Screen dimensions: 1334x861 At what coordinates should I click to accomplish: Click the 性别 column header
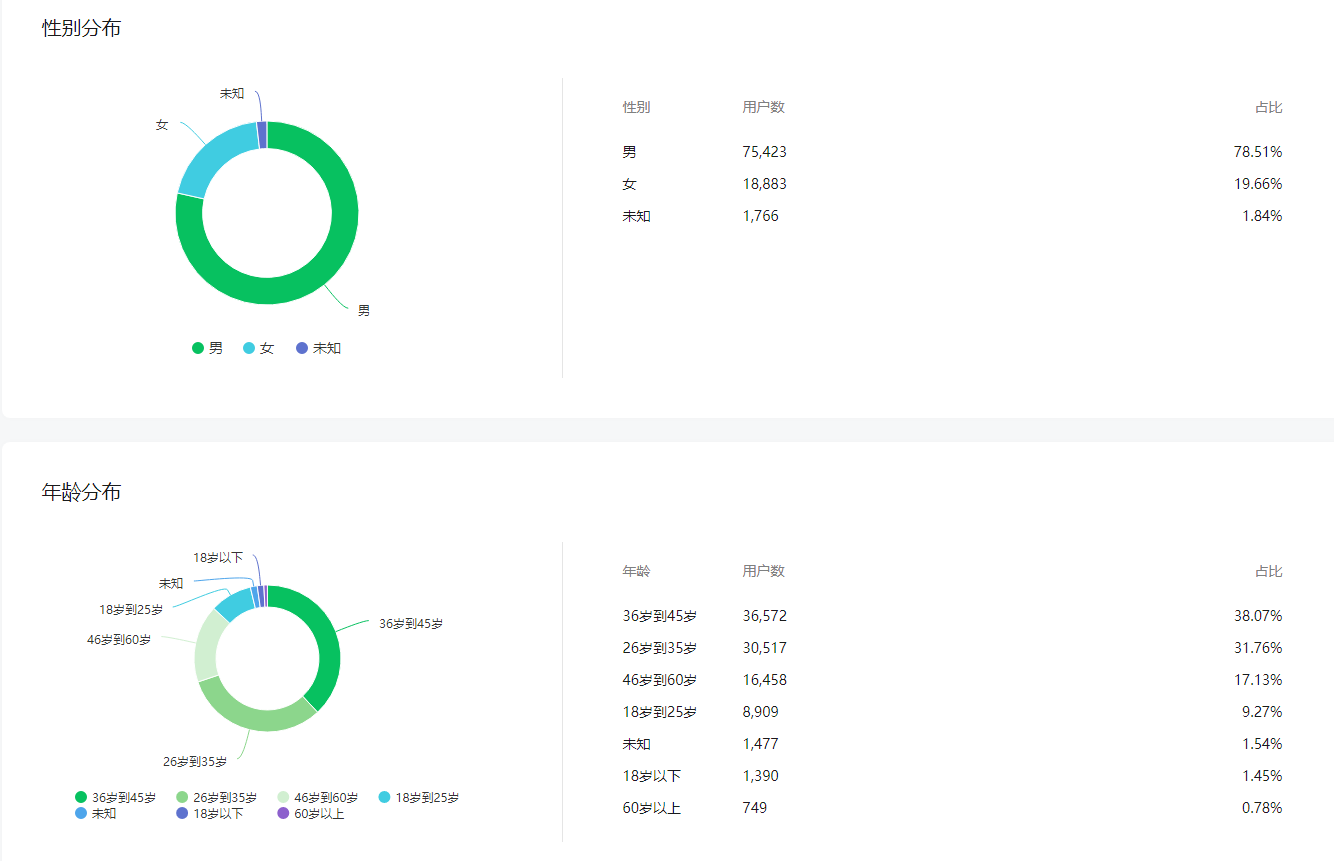coord(636,107)
